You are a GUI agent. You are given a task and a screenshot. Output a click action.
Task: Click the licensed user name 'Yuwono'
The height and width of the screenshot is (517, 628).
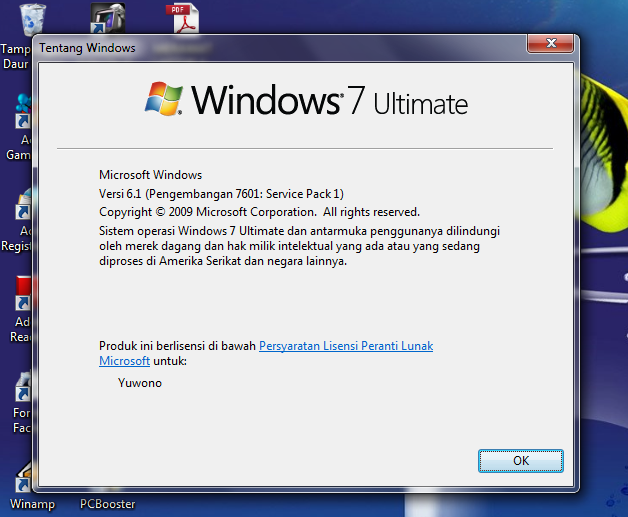140,383
